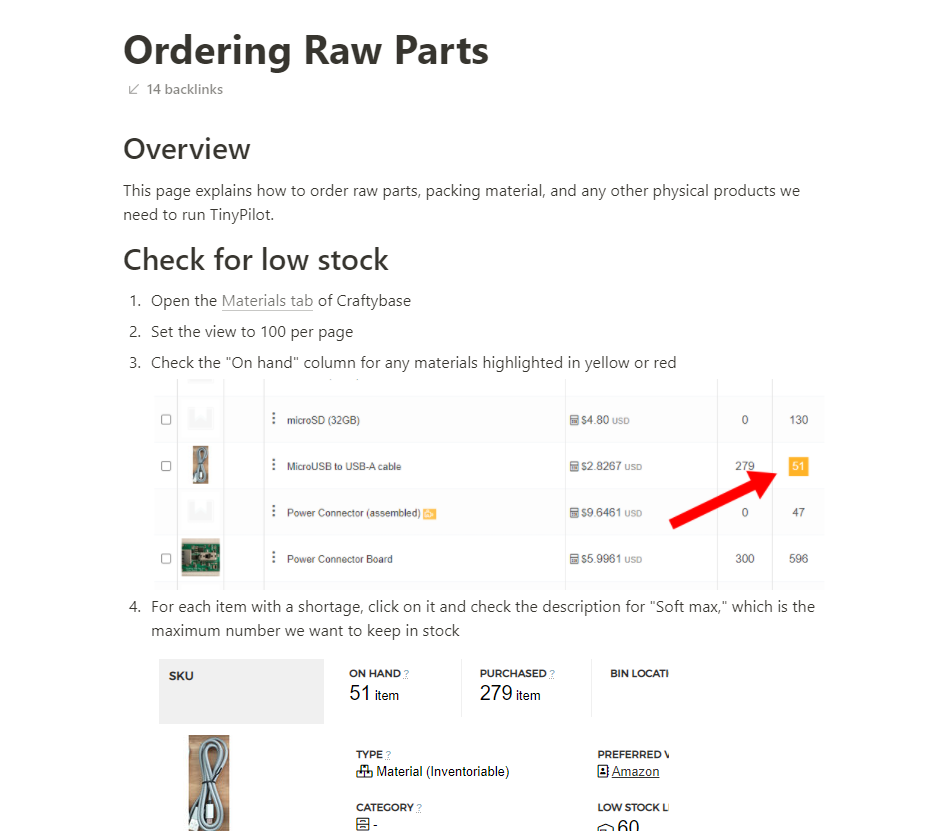The height and width of the screenshot is (831, 947).
Task: Click the calculator icon beside $5.9961 USD
Action: pos(574,559)
